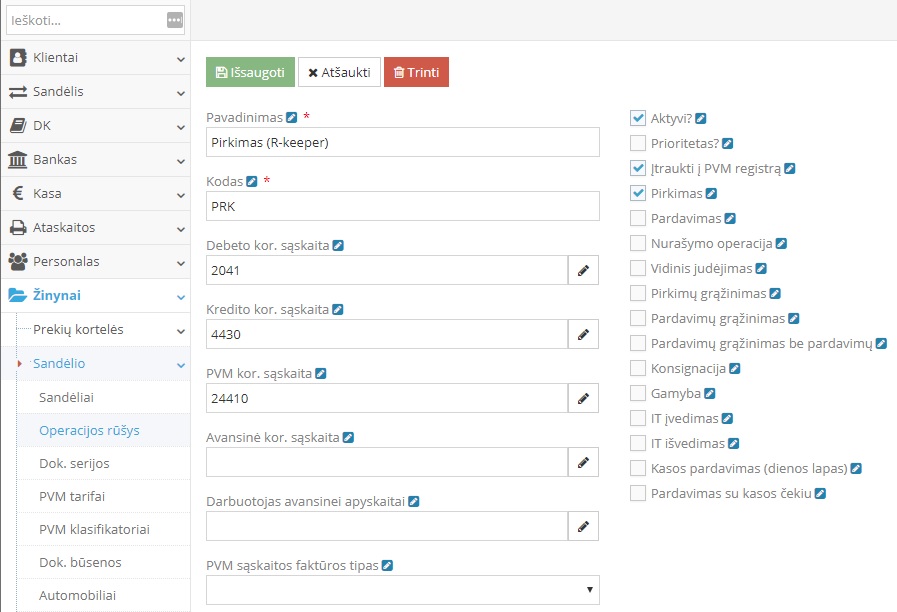
Task: Expand the Klientai sidebar section
Action: (95, 58)
